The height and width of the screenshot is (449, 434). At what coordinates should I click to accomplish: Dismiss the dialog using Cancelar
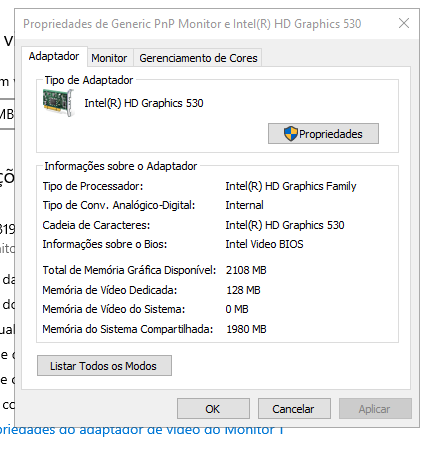click(x=294, y=409)
